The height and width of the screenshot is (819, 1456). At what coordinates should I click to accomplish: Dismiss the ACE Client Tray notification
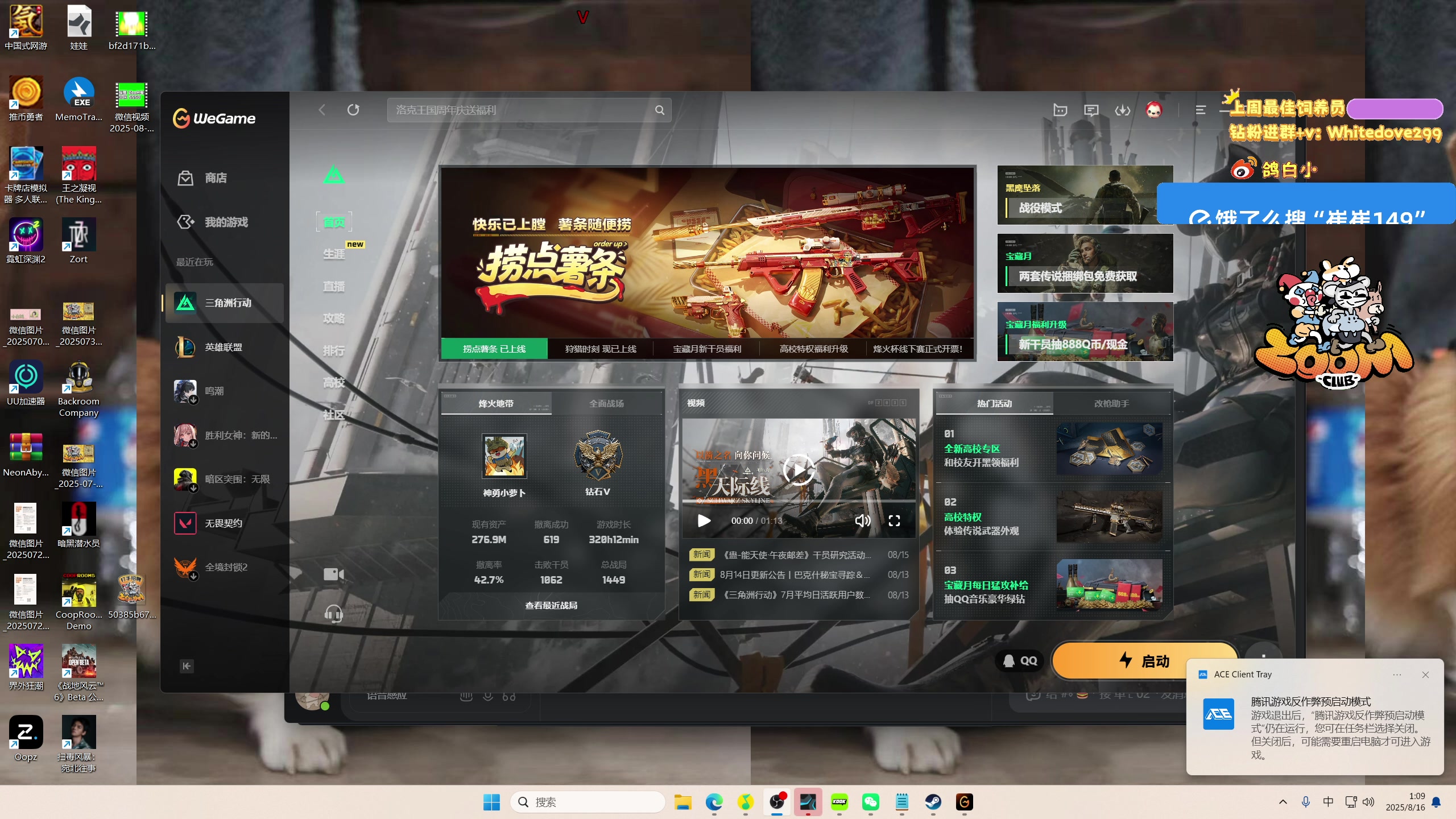[1425, 675]
